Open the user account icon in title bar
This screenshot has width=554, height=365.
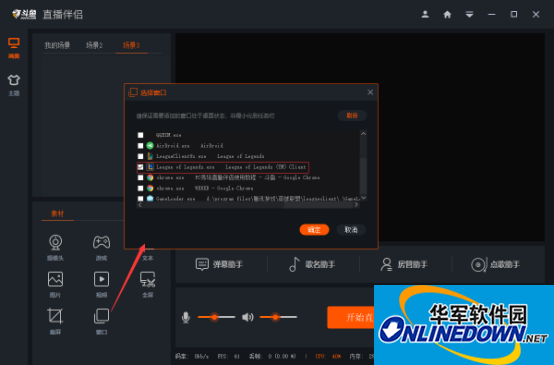425,14
